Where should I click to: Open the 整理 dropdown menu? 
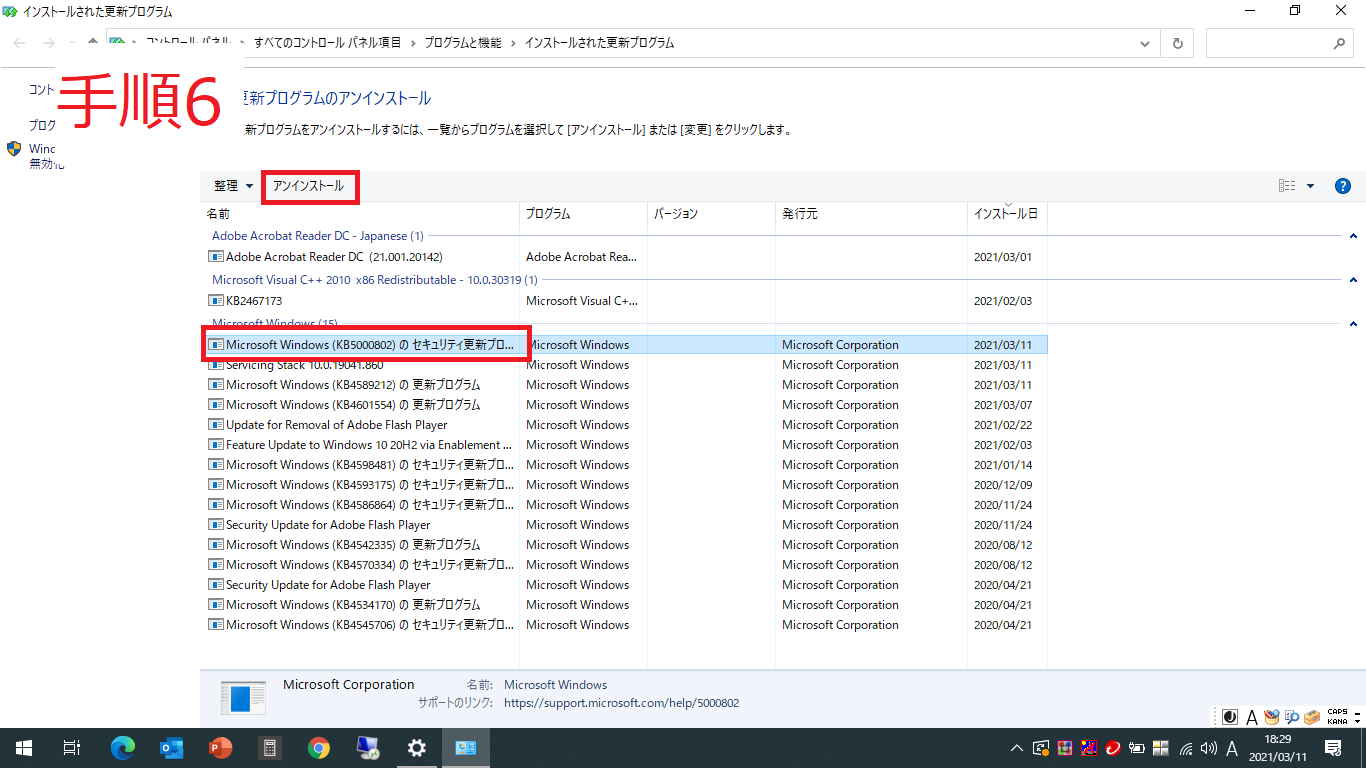(x=233, y=186)
